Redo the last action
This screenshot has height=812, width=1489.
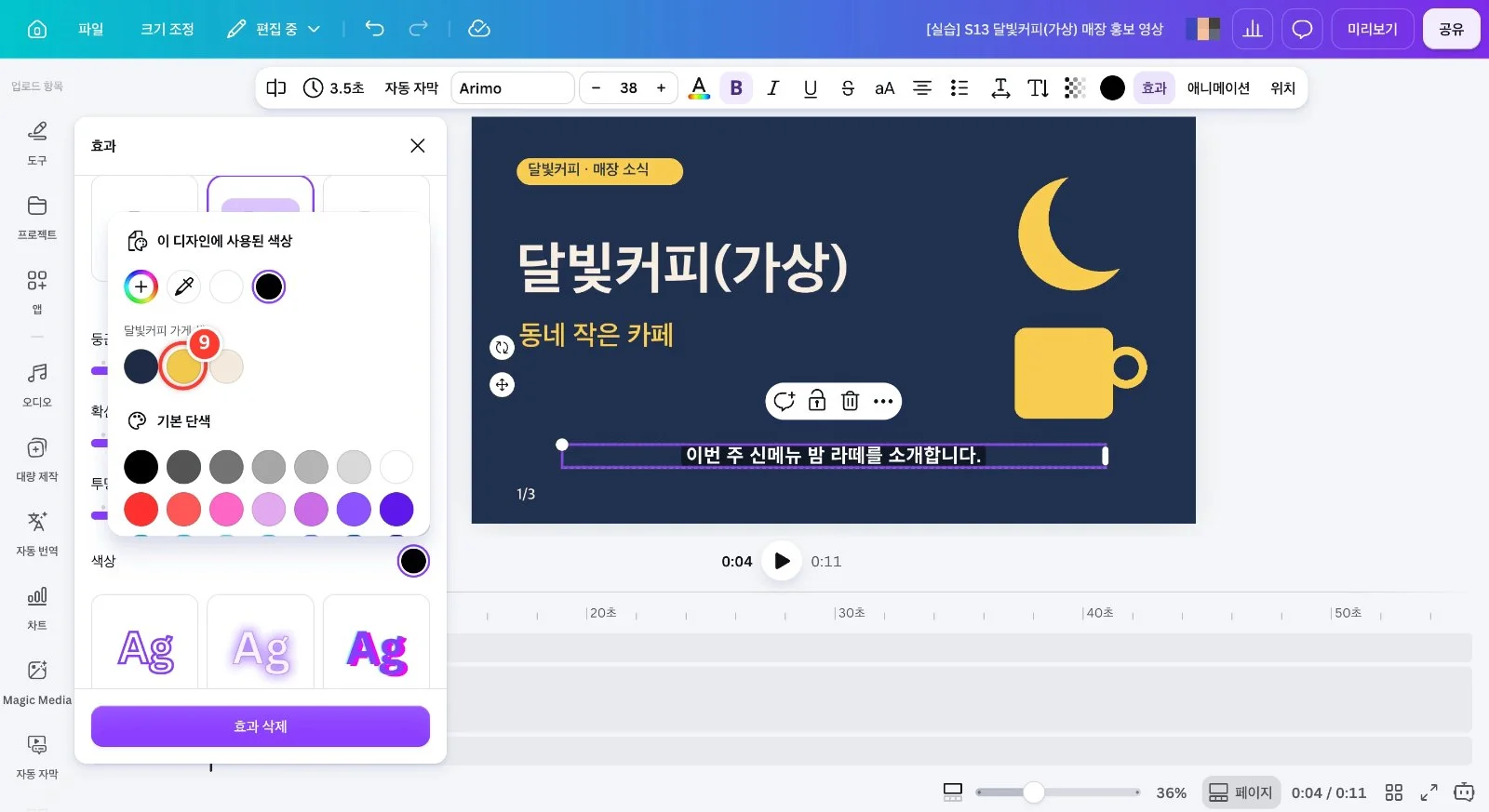419,29
